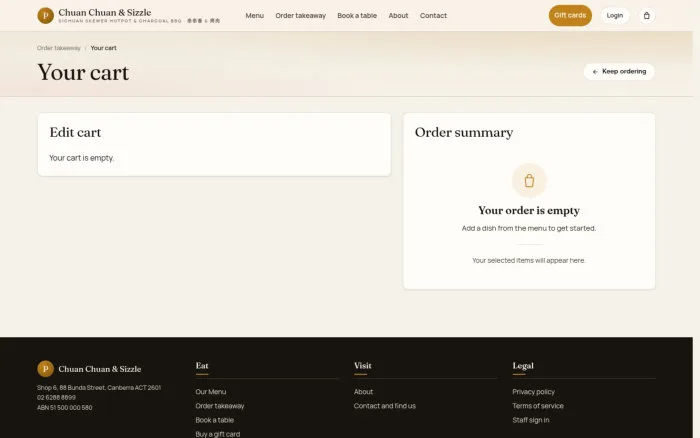The image size is (700, 438).
Task: Click the phone number 02 6288 8899 in footer
Action: pyautogui.click(x=57, y=397)
